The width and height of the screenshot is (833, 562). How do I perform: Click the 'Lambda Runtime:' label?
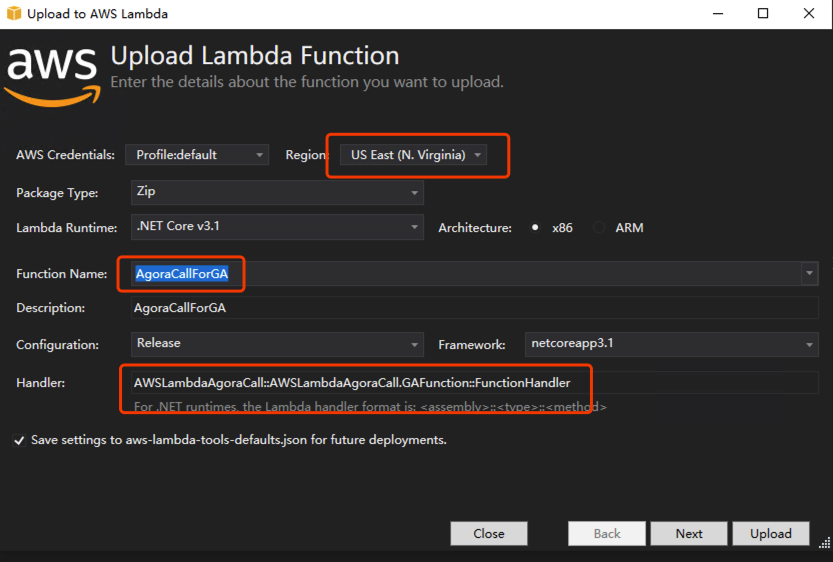[66, 228]
